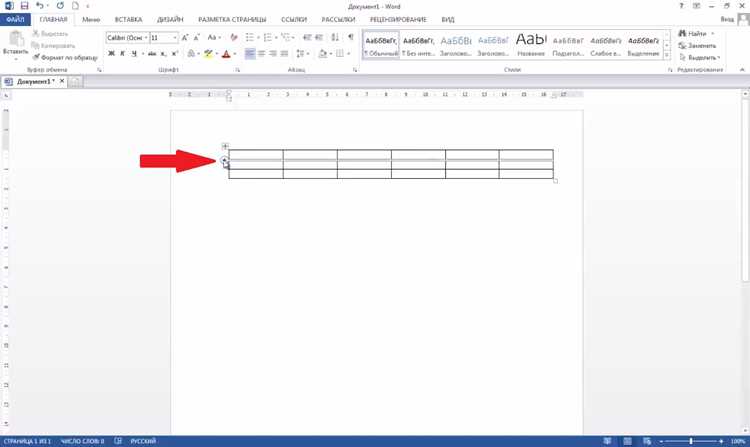750x447 pixels.
Task: Click the Increase font size icon
Action: (185, 37)
